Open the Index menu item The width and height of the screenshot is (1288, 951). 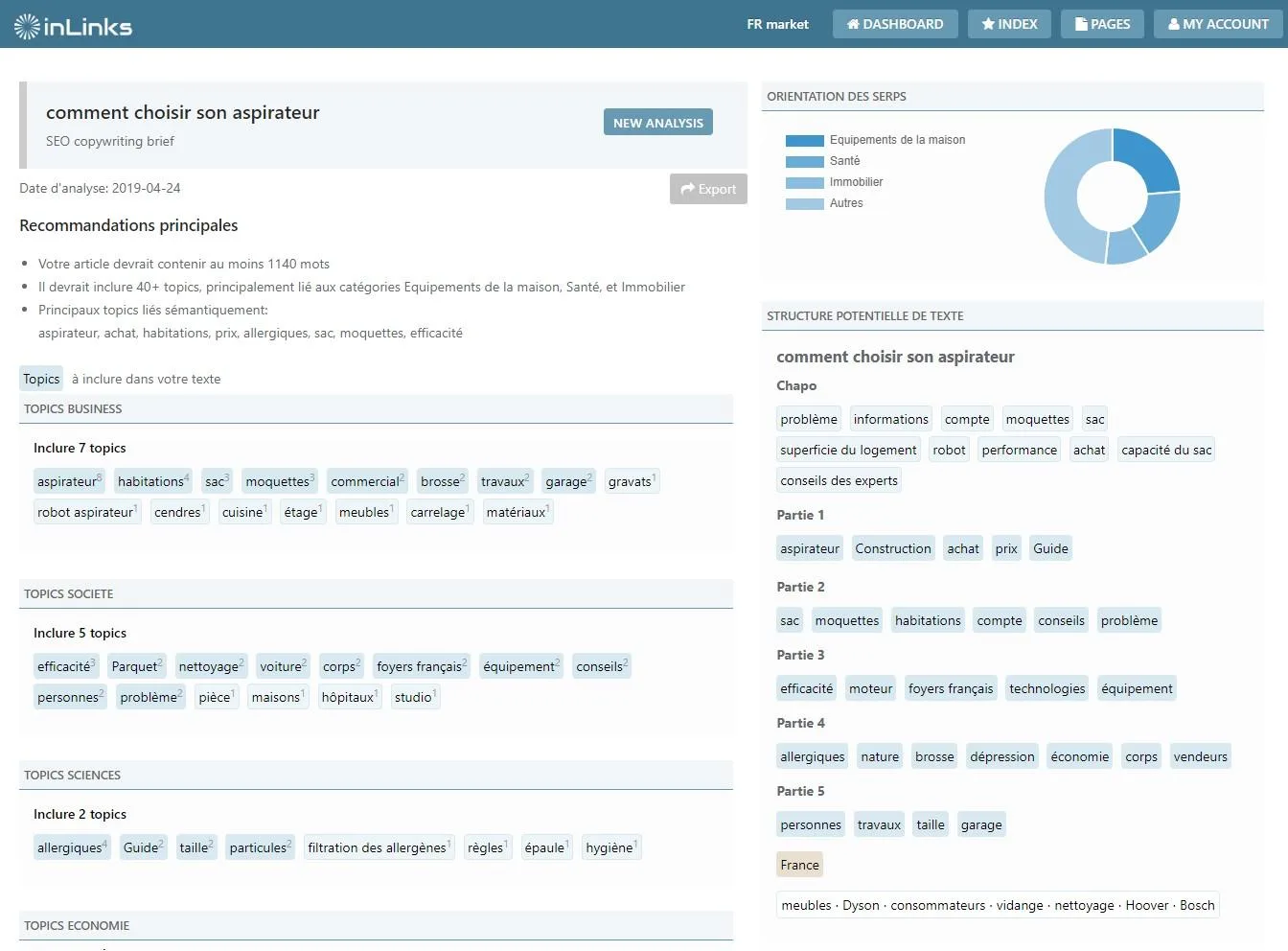(1009, 24)
